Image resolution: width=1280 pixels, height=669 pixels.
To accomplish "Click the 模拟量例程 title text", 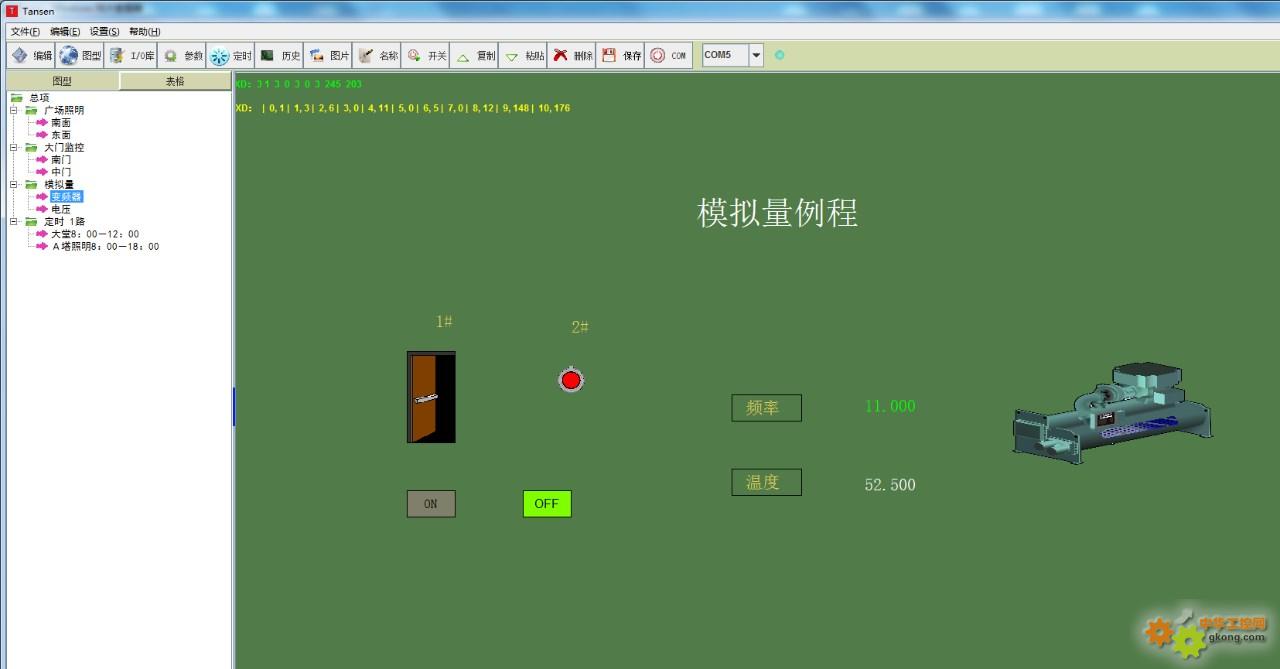I will (777, 213).
